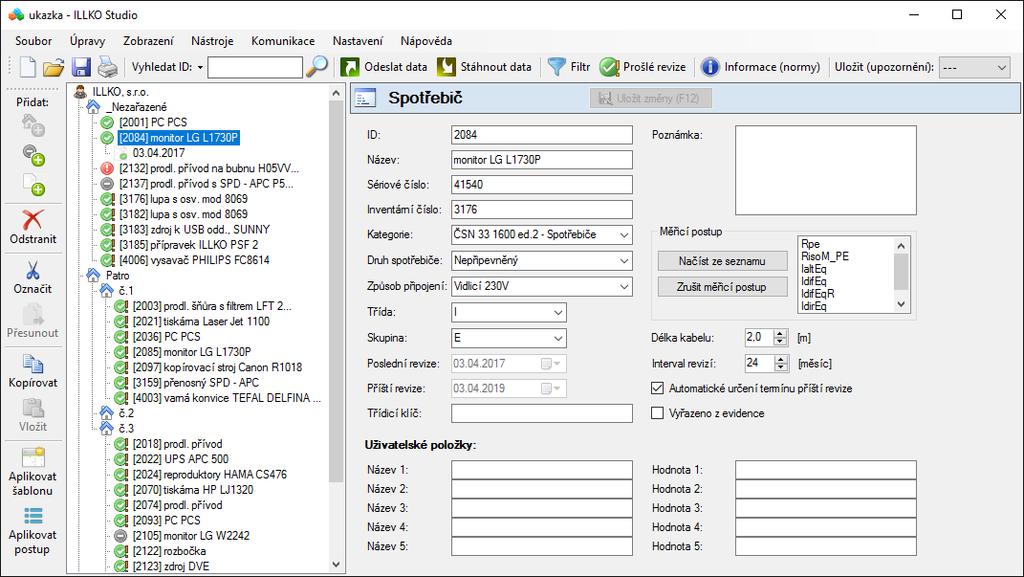Increase Délka kabelu spinner
The image size is (1024, 577).
coord(780,334)
